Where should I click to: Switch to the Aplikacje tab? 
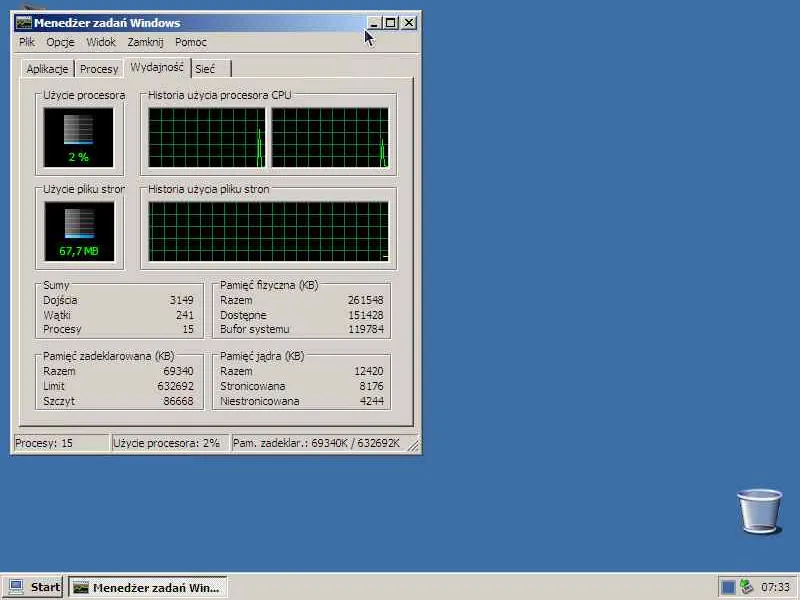pos(47,69)
